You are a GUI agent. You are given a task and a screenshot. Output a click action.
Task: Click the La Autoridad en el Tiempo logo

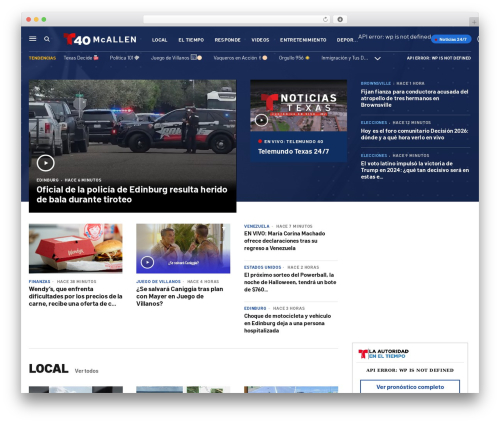coord(383,354)
